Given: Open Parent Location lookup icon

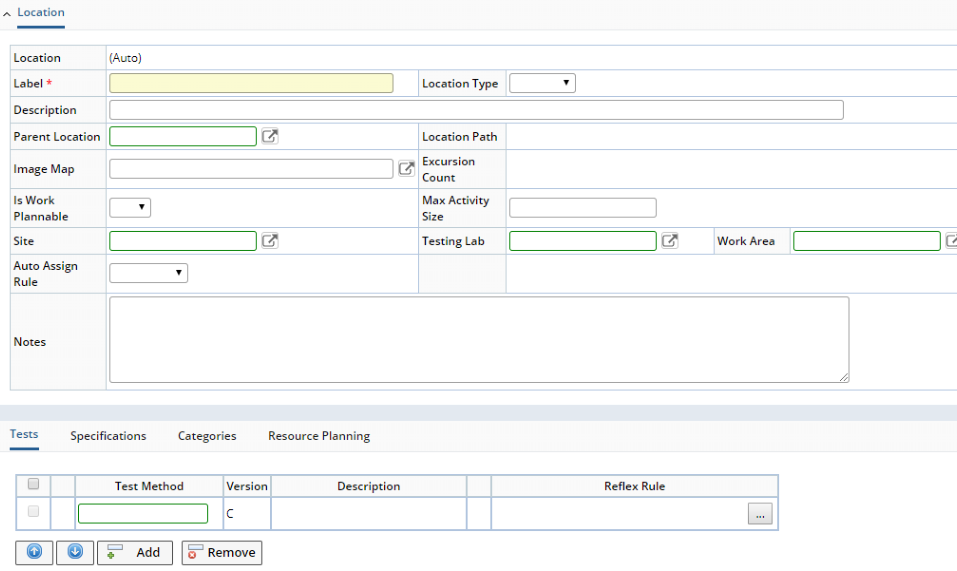Looking at the screenshot, I should tap(270, 136).
